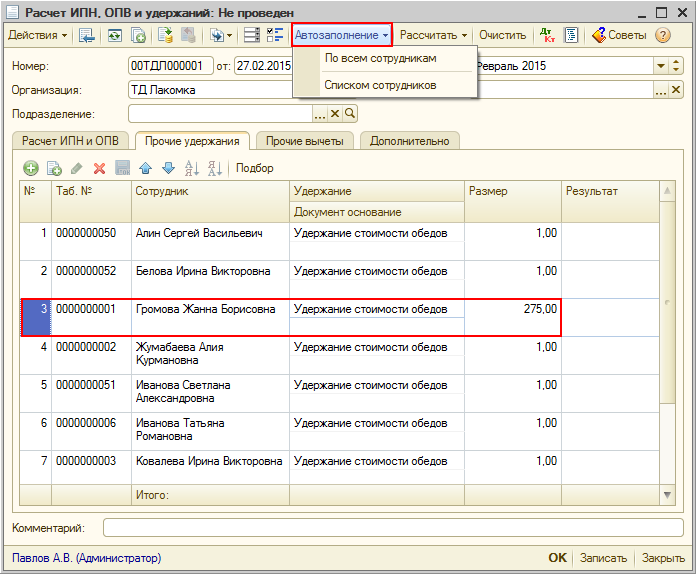Click the green add row icon
Screen dimensions: 696x574
[x=31, y=168]
